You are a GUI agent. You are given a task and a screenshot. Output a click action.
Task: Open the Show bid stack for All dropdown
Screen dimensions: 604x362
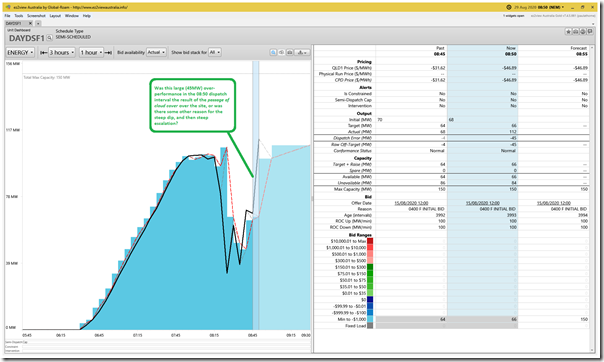tap(215, 52)
